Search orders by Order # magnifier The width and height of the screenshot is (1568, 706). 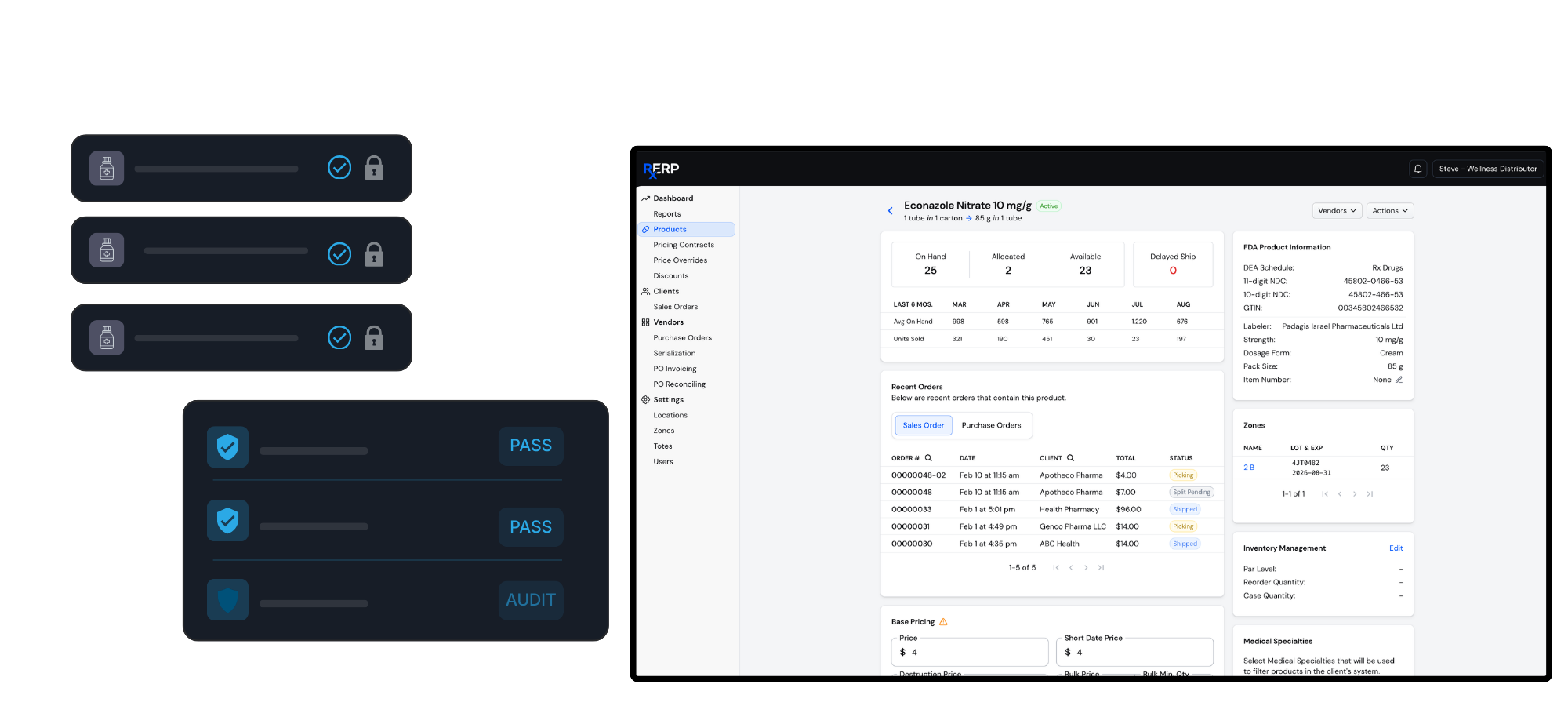928,458
